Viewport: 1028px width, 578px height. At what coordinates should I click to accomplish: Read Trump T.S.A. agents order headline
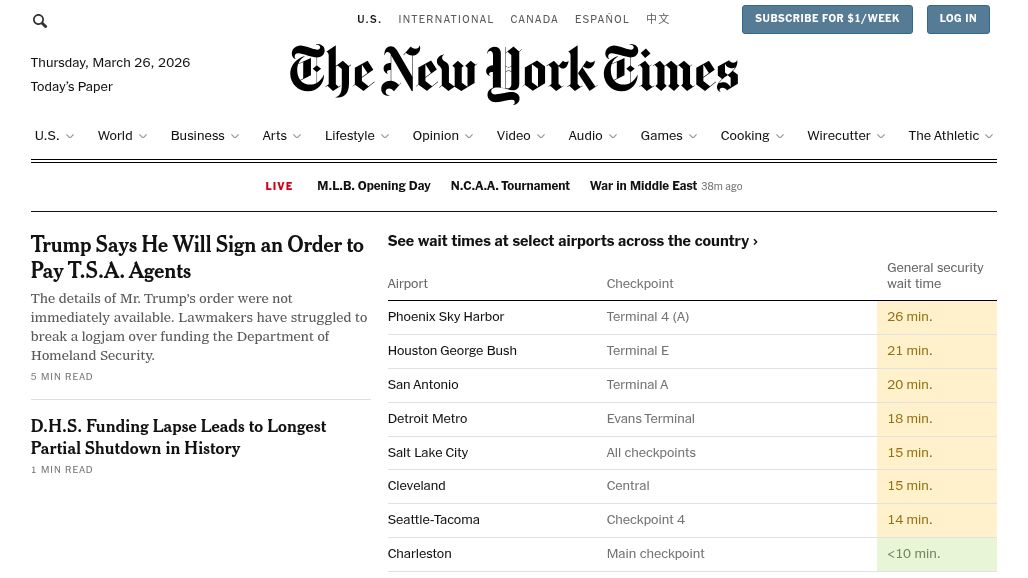[197, 258]
